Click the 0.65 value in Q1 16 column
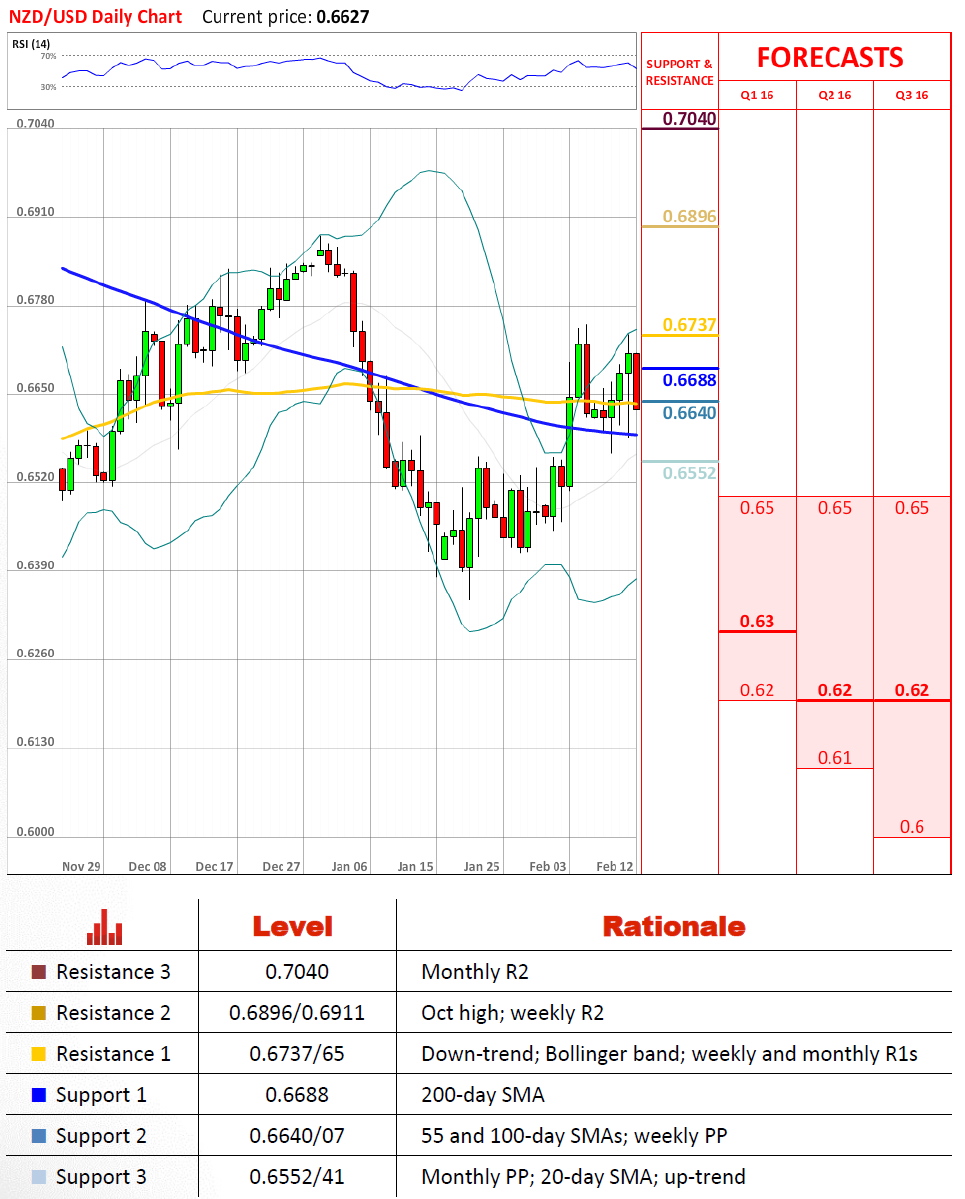 pyautogui.click(x=757, y=508)
